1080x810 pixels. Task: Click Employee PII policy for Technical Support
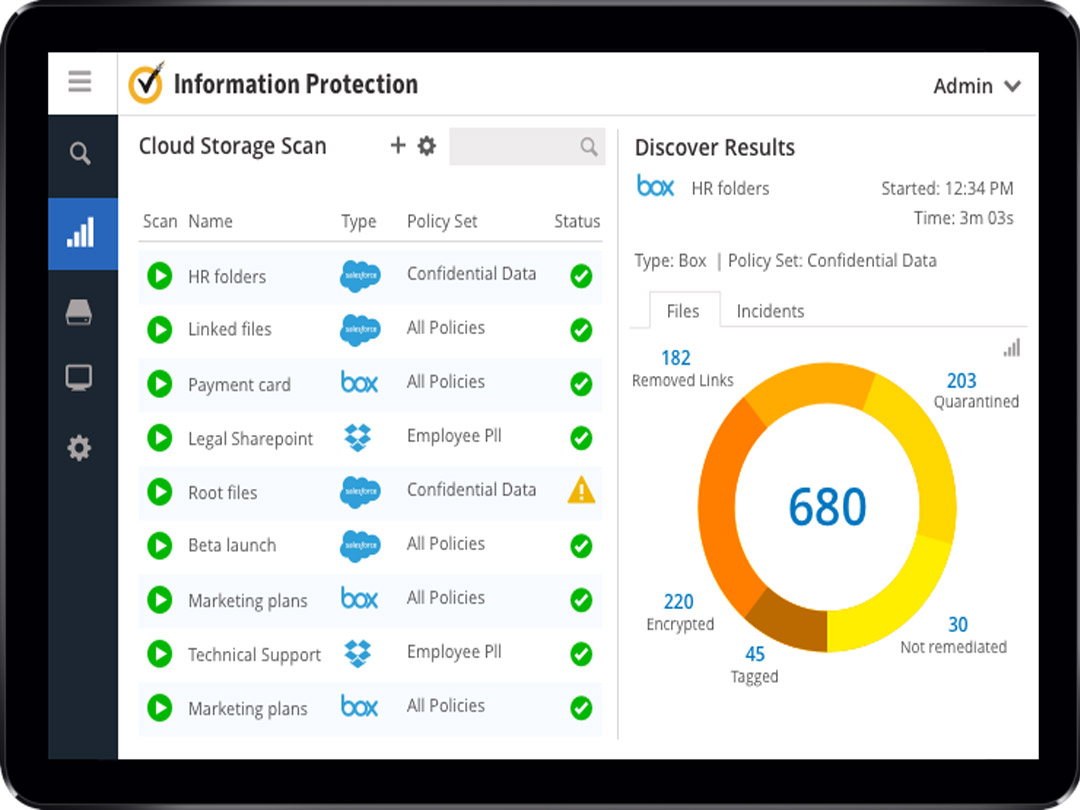pyautogui.click(x=454, y=652)
